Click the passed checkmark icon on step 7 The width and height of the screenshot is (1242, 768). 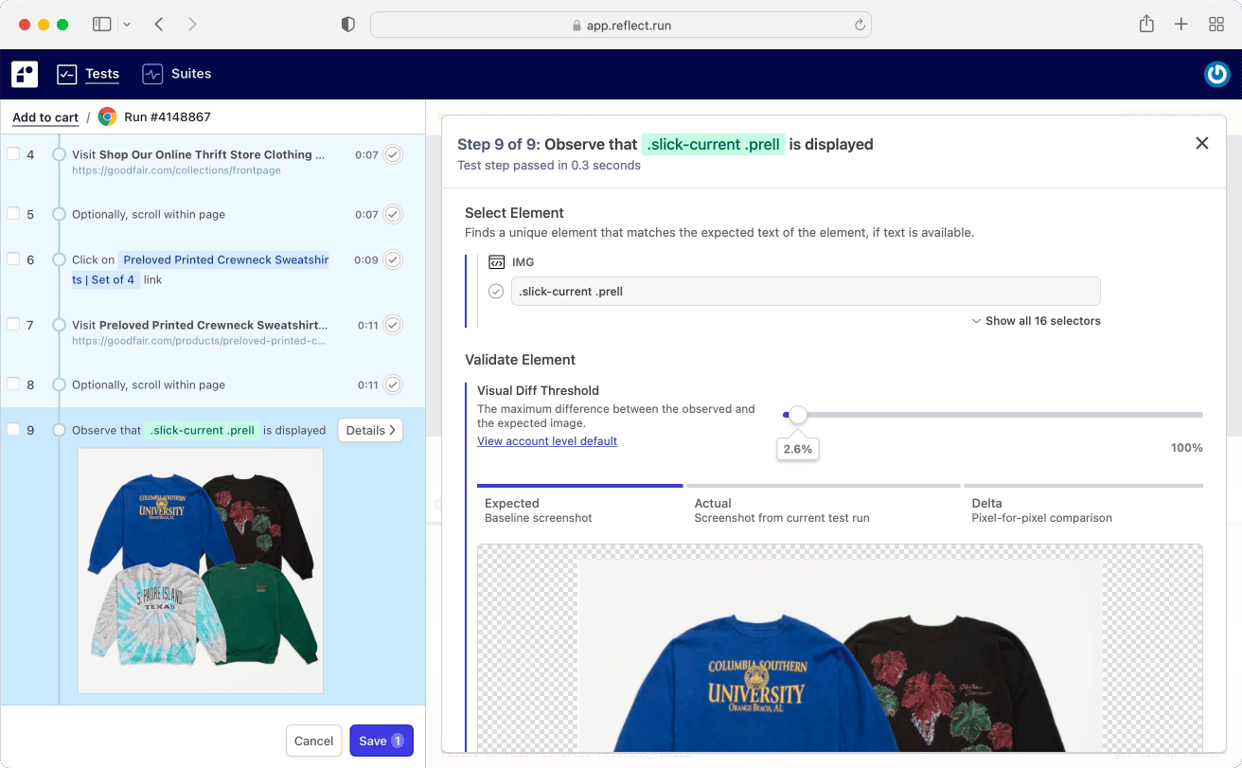click(393, 325)
